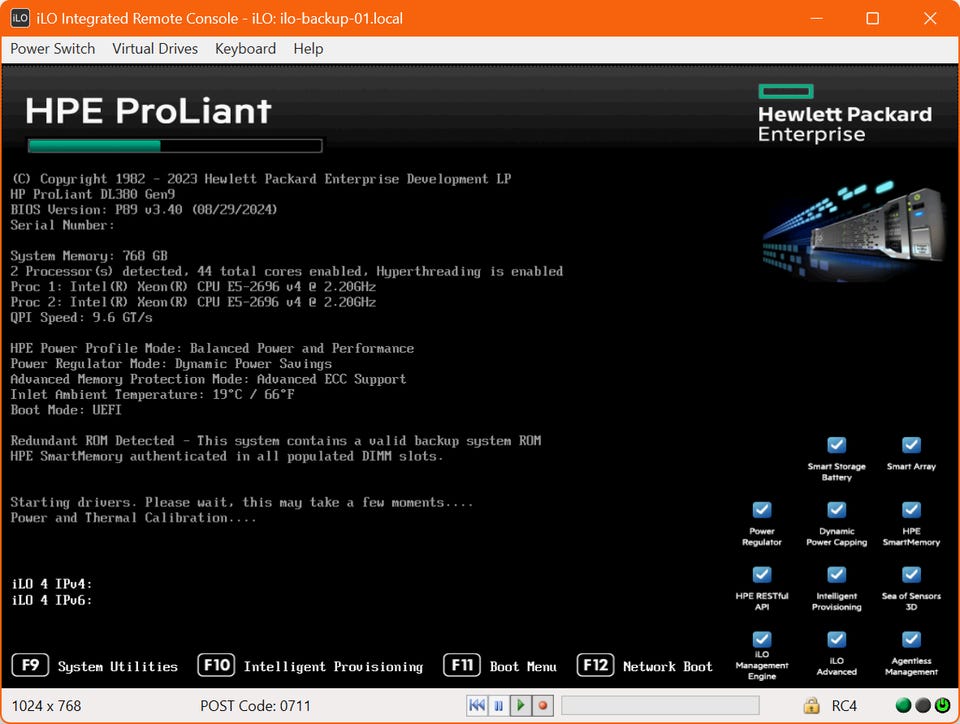
Task: Click the Redundant ROM Detected line
Action: pos(276,441)
